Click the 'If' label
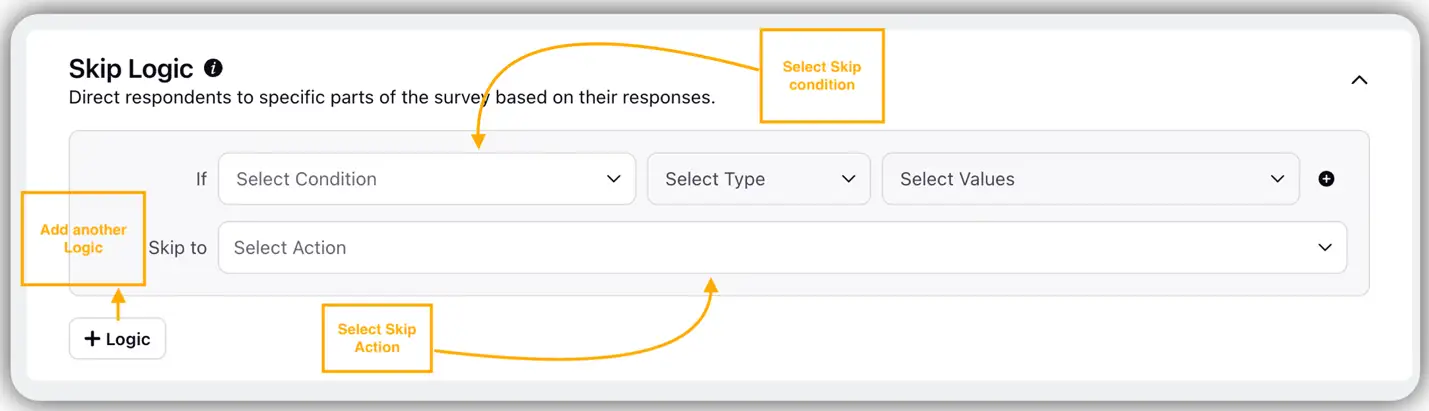1429x411 pixels. 201,179
